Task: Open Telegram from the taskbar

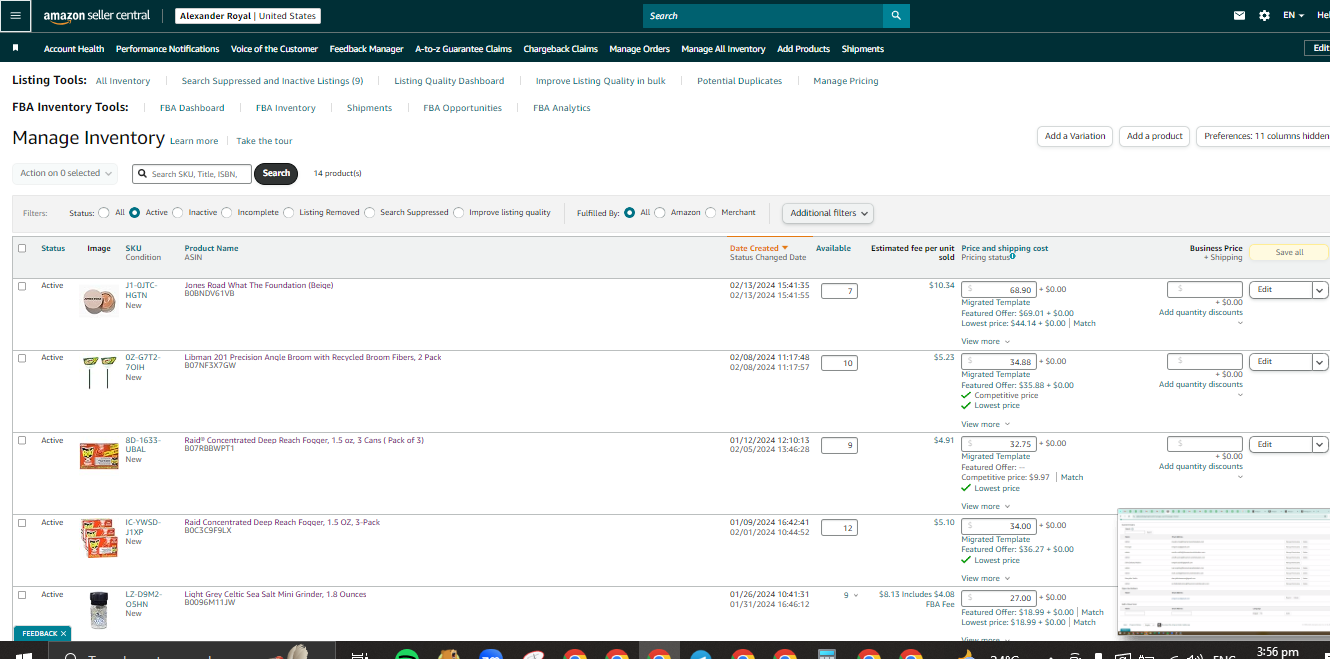Action: click(x=700, y=655)
